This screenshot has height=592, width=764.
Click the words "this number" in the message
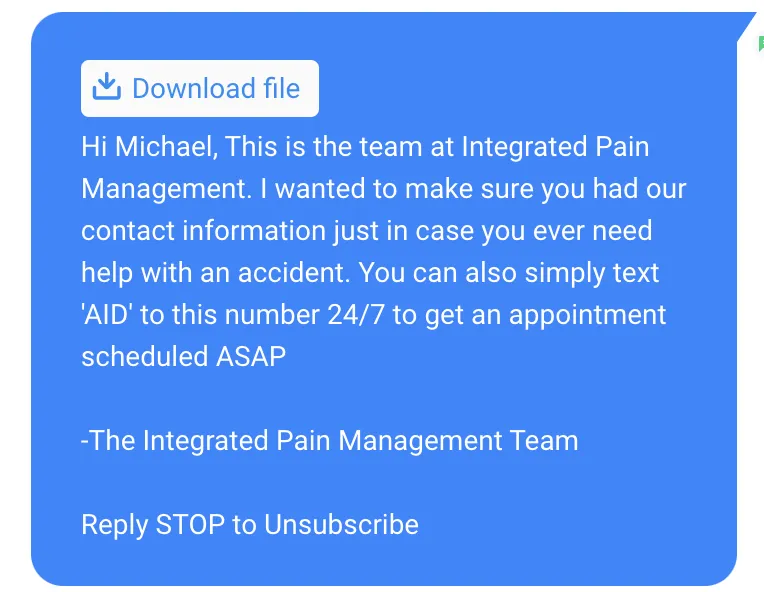[246, 314]
